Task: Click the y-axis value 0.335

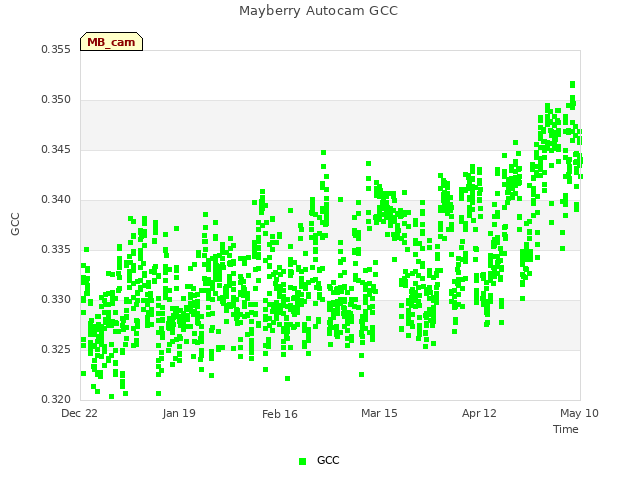Action: 56,249
